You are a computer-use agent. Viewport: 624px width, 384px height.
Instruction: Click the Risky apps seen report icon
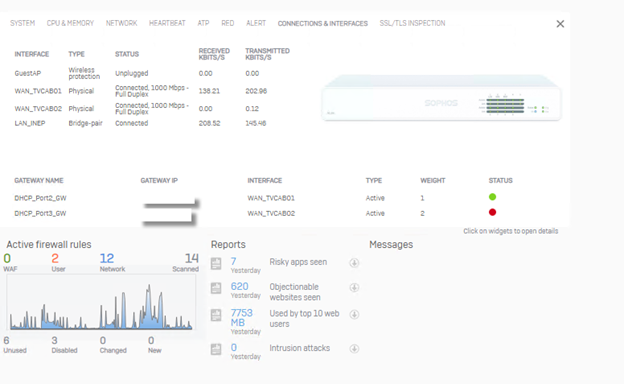(x=216, y=263)
